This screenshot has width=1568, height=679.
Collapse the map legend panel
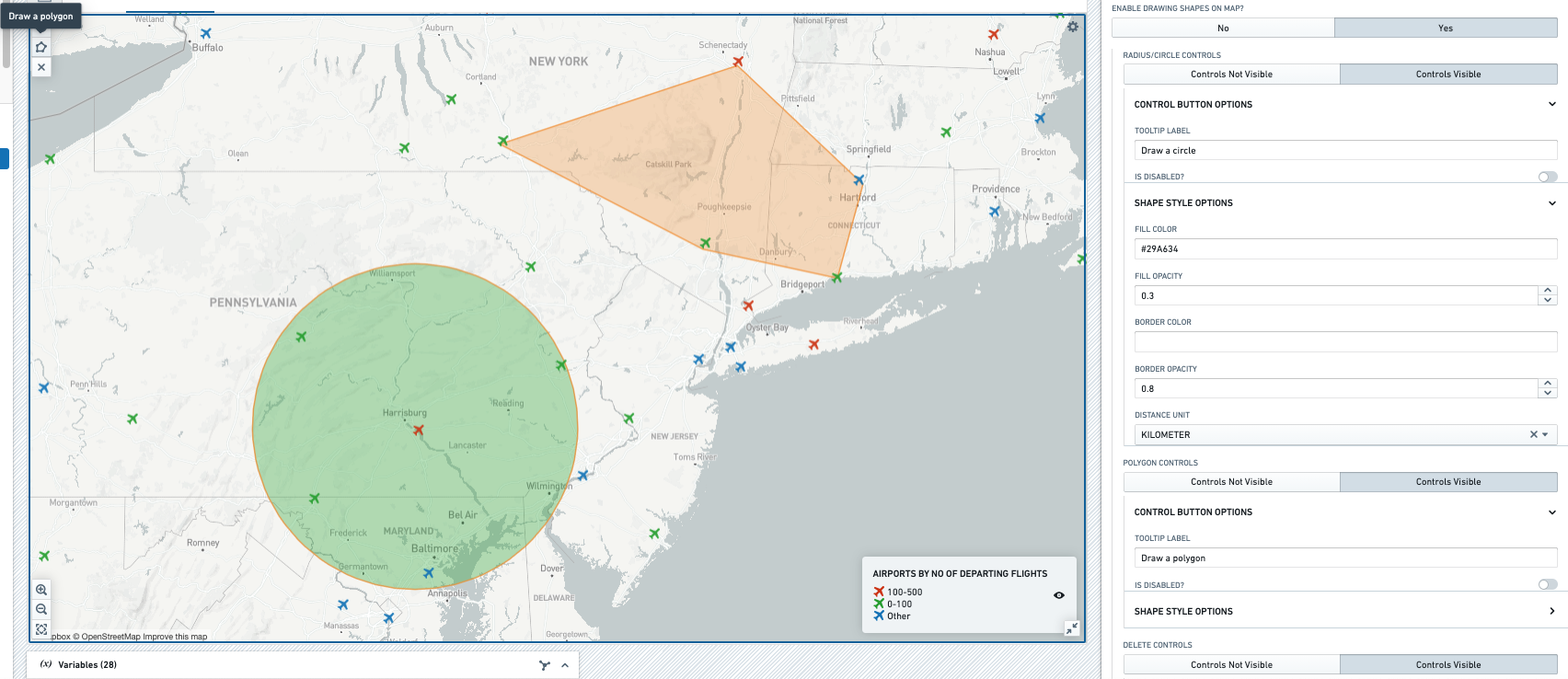[x=1072, y=628]
